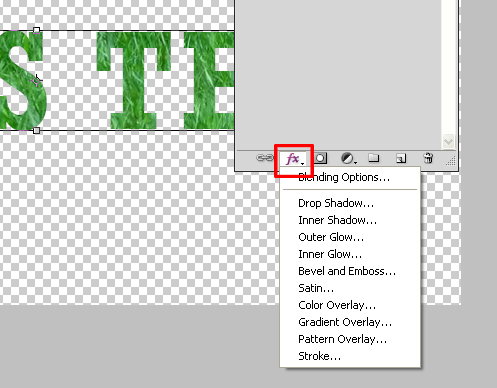Choose Blending Options from the menu
Screen dimensions: 497x388
tap(344, 177)
